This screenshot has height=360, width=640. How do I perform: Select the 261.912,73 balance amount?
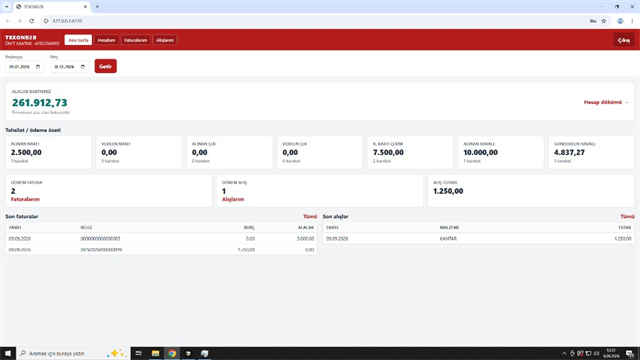coord(40,102)
